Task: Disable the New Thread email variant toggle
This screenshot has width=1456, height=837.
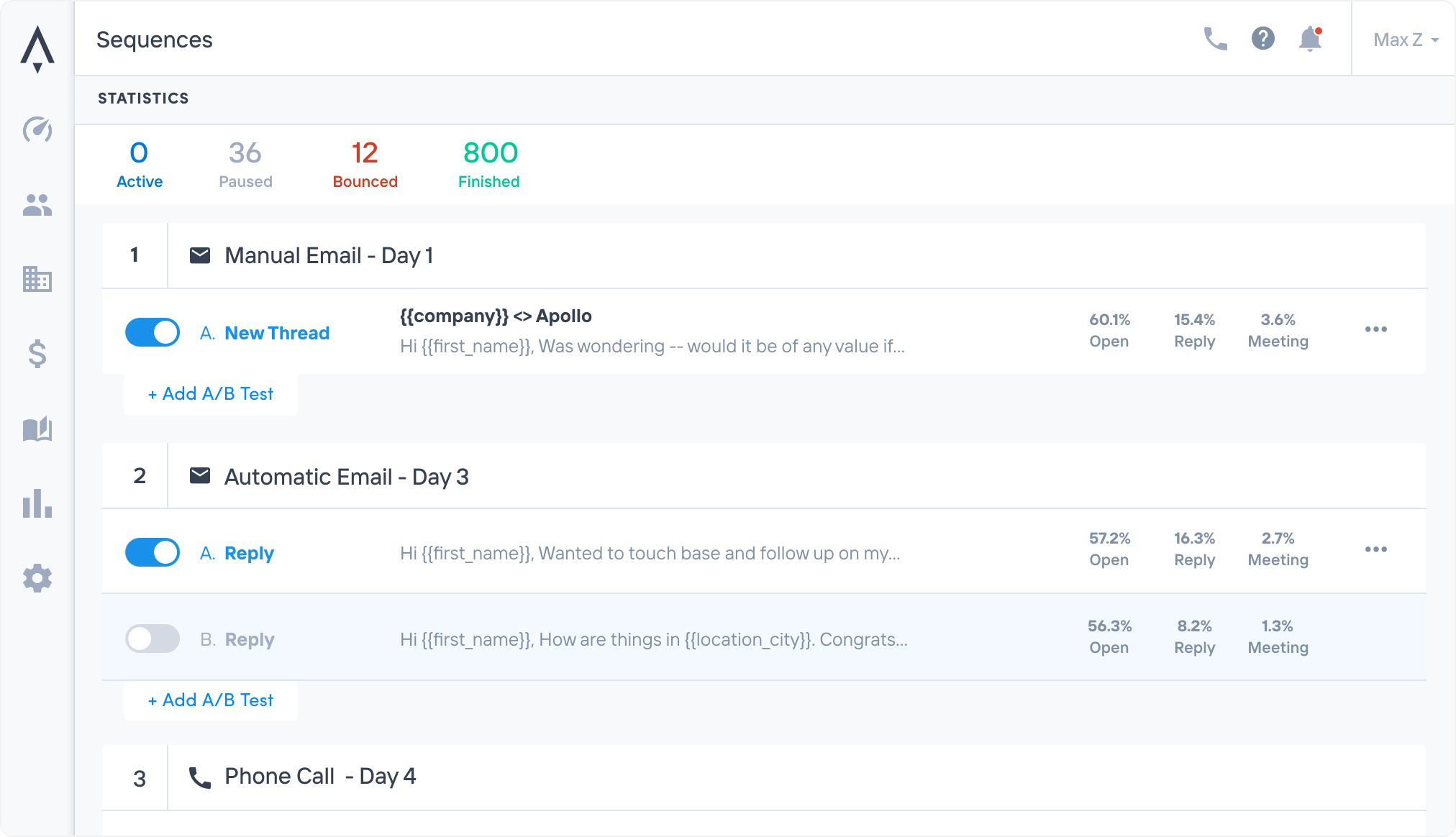Action: pos(152,332)
